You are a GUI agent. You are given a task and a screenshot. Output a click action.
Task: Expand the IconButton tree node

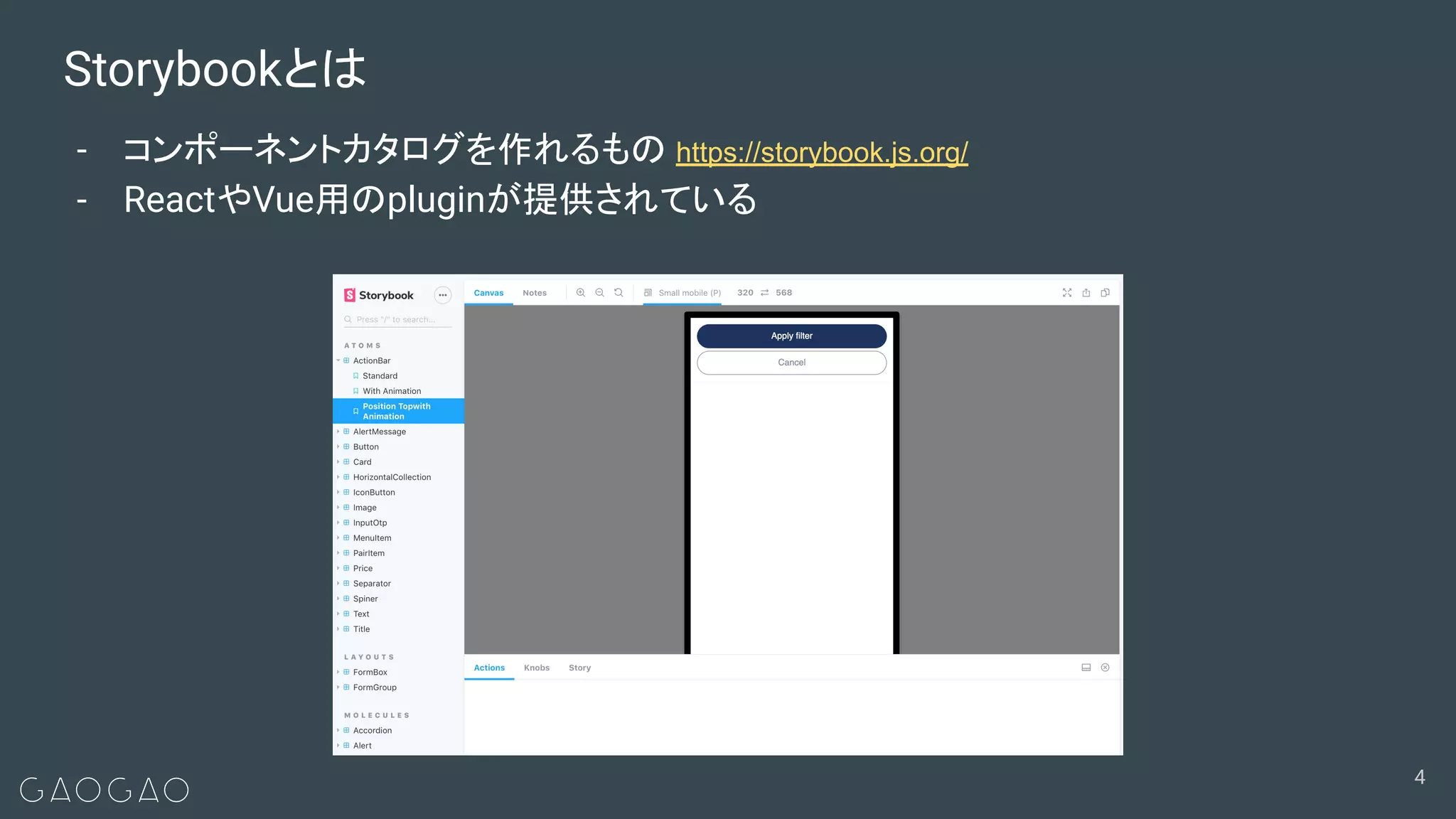pyautogui.click(x=338, y=492)
